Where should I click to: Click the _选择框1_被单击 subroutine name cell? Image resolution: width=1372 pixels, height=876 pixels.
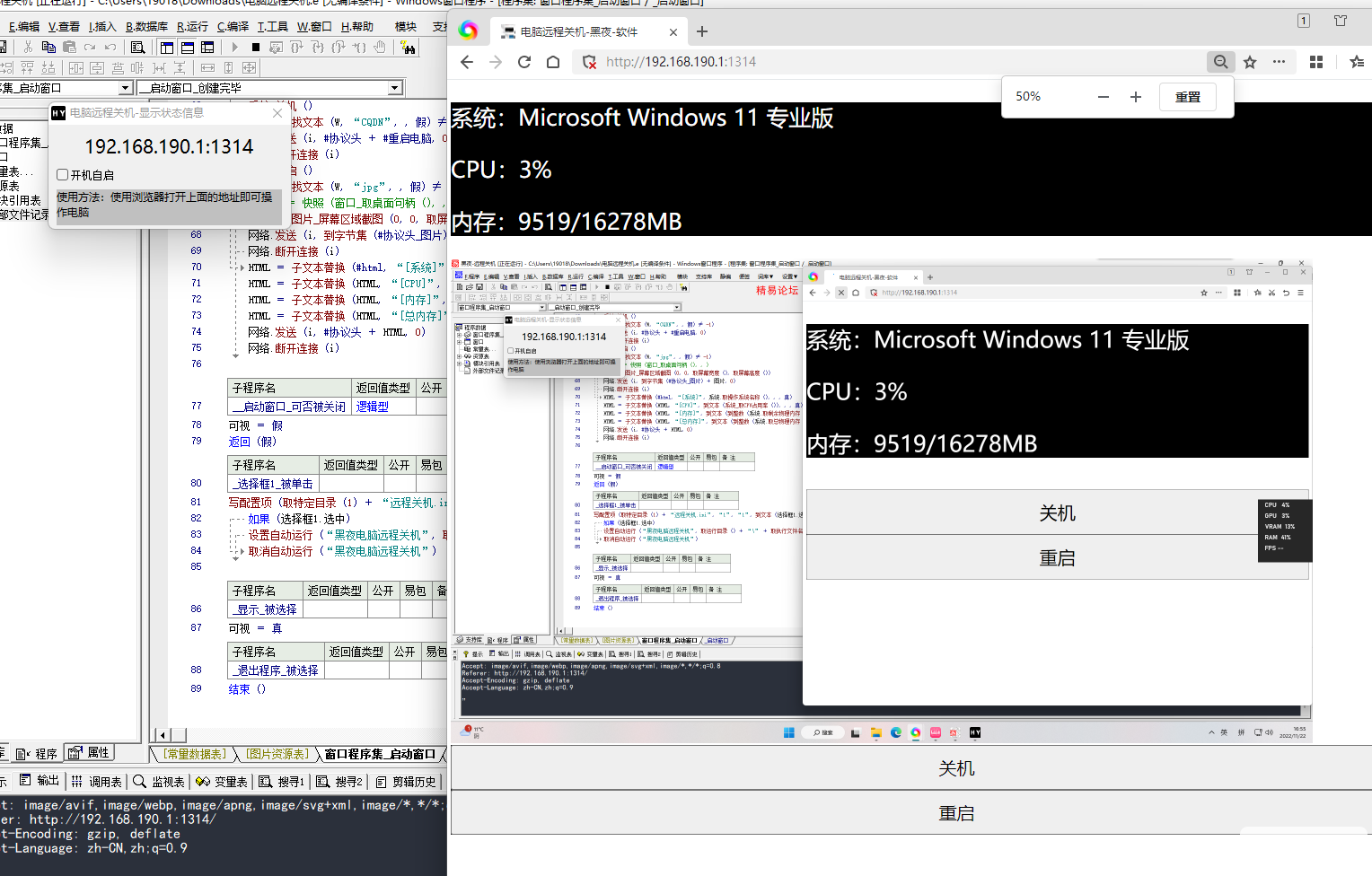[x=274, y=484]
